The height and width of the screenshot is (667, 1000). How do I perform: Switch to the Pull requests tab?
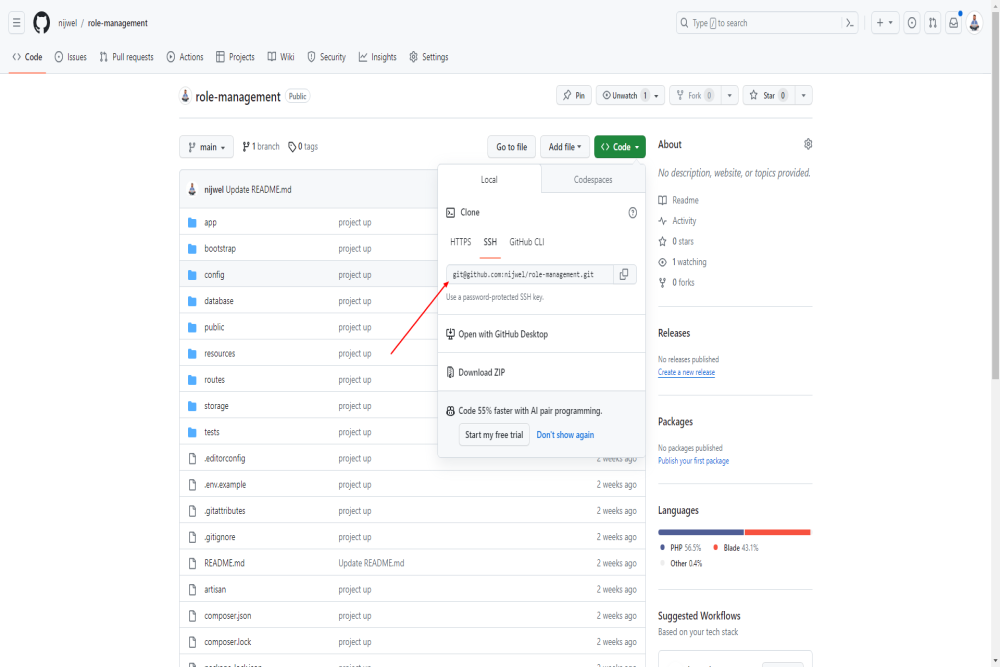pyautogui.click(x=126, y=57)
